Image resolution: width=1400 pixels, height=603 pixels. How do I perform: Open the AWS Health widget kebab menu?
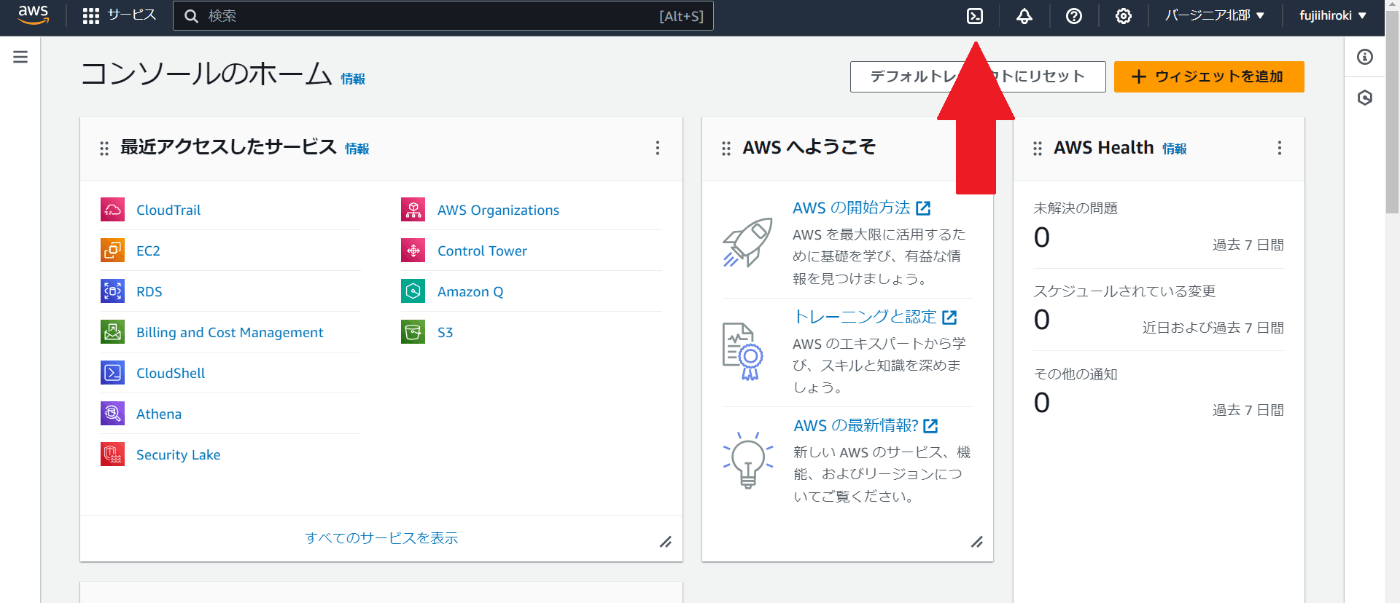(1279, 148)
